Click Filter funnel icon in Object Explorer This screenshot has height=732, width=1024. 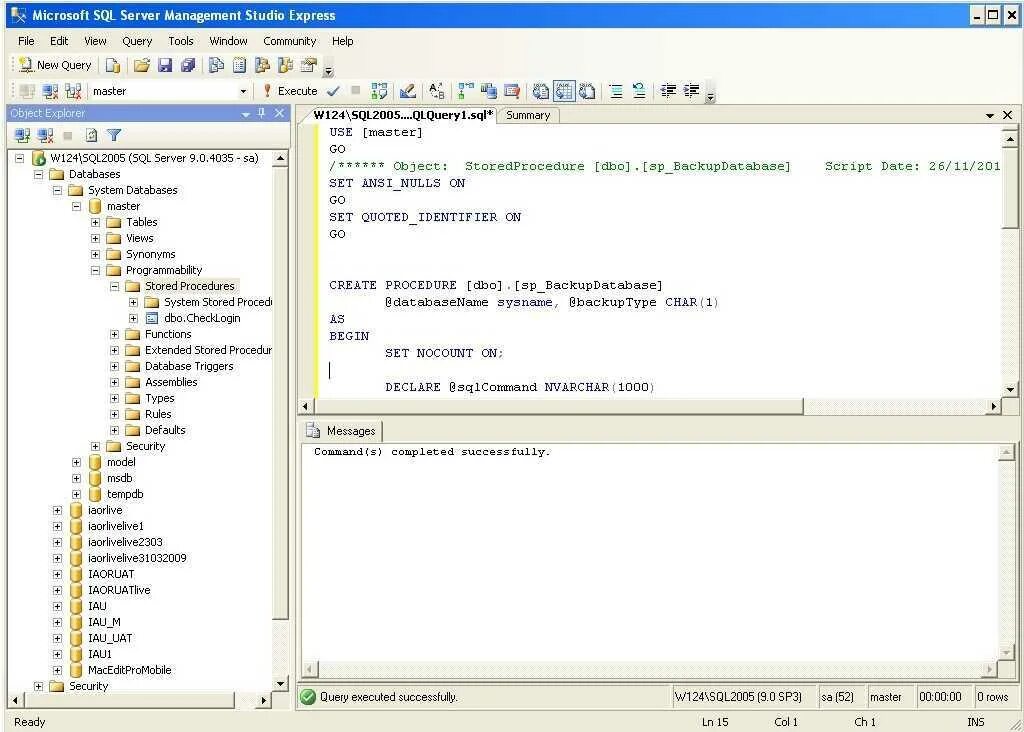114,136
